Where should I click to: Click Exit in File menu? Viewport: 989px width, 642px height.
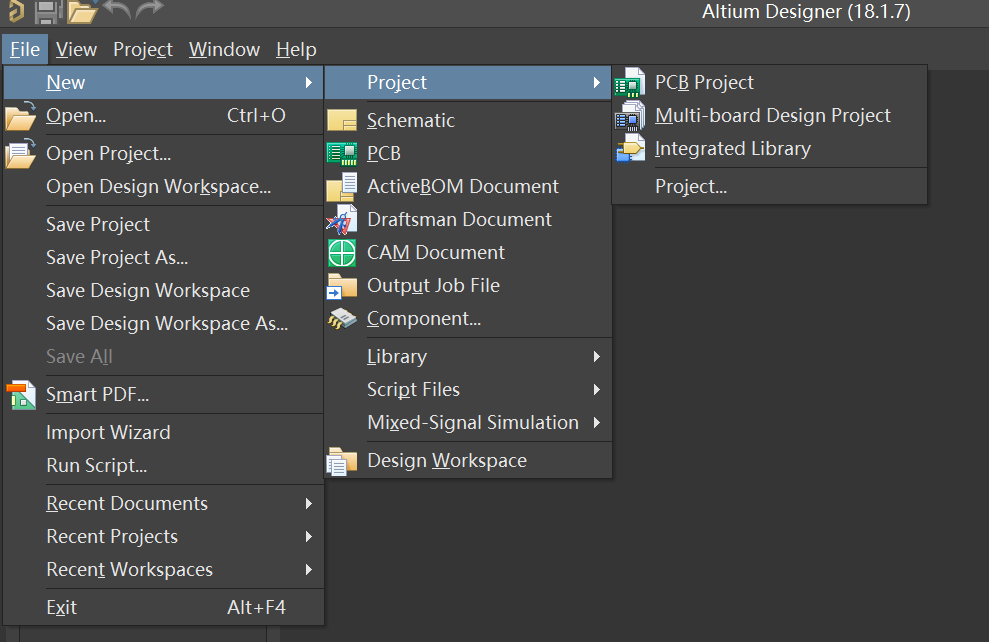(163, 607)
